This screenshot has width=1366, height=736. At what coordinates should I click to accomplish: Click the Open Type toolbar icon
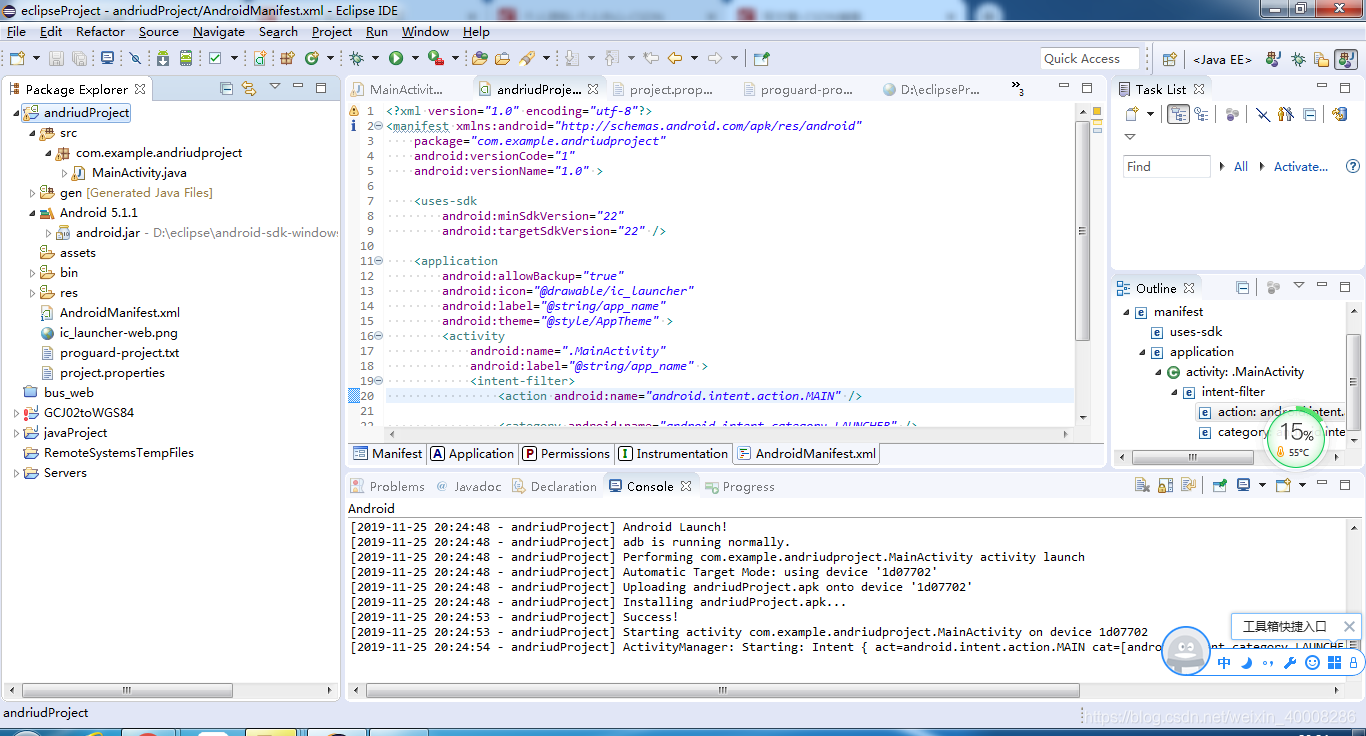(480, 59)
